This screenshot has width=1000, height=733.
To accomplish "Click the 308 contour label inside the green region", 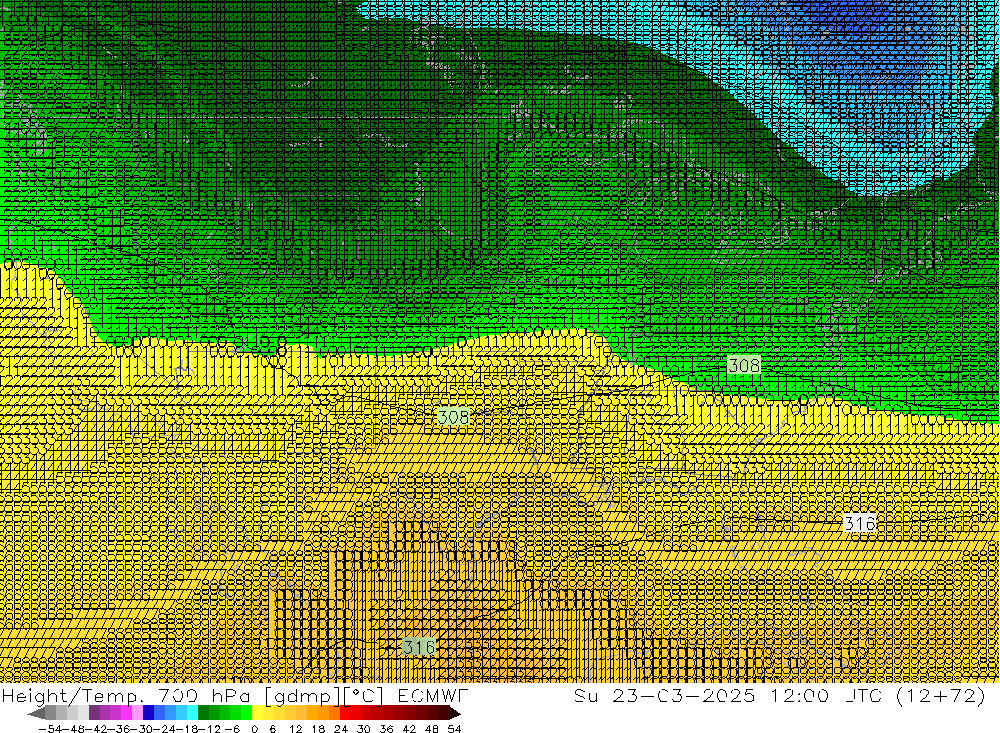I will point(744,365).
